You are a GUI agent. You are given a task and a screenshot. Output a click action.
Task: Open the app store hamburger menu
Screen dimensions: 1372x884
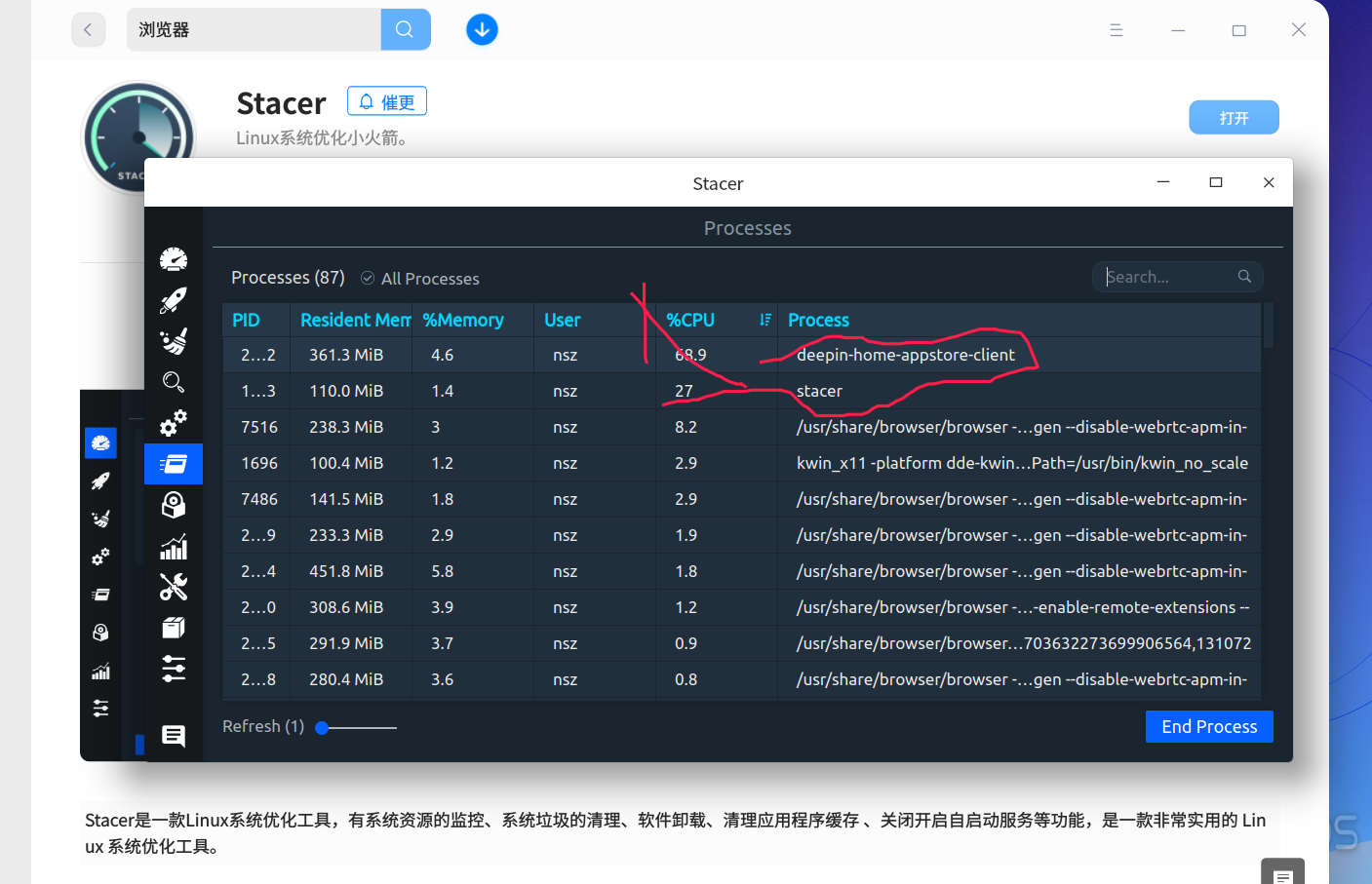[1117, 30]
